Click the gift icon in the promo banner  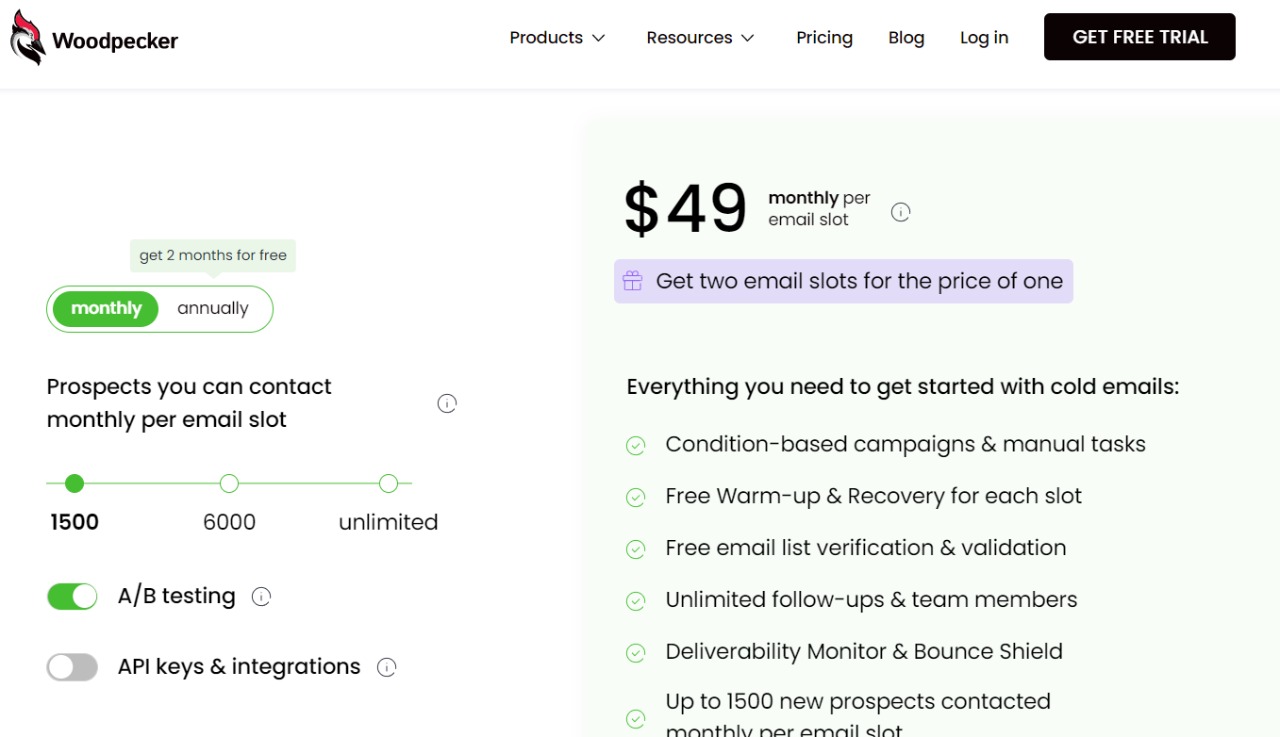pos(632,281)
